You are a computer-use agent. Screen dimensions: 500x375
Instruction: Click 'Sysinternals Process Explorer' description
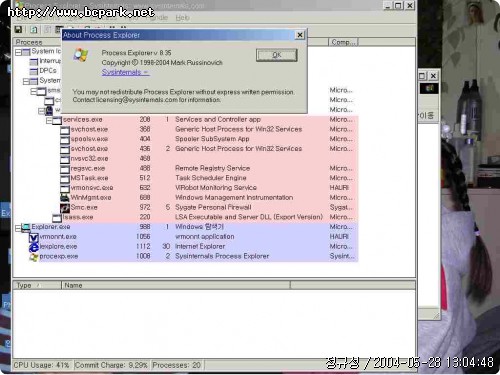(x=222, y=256)
